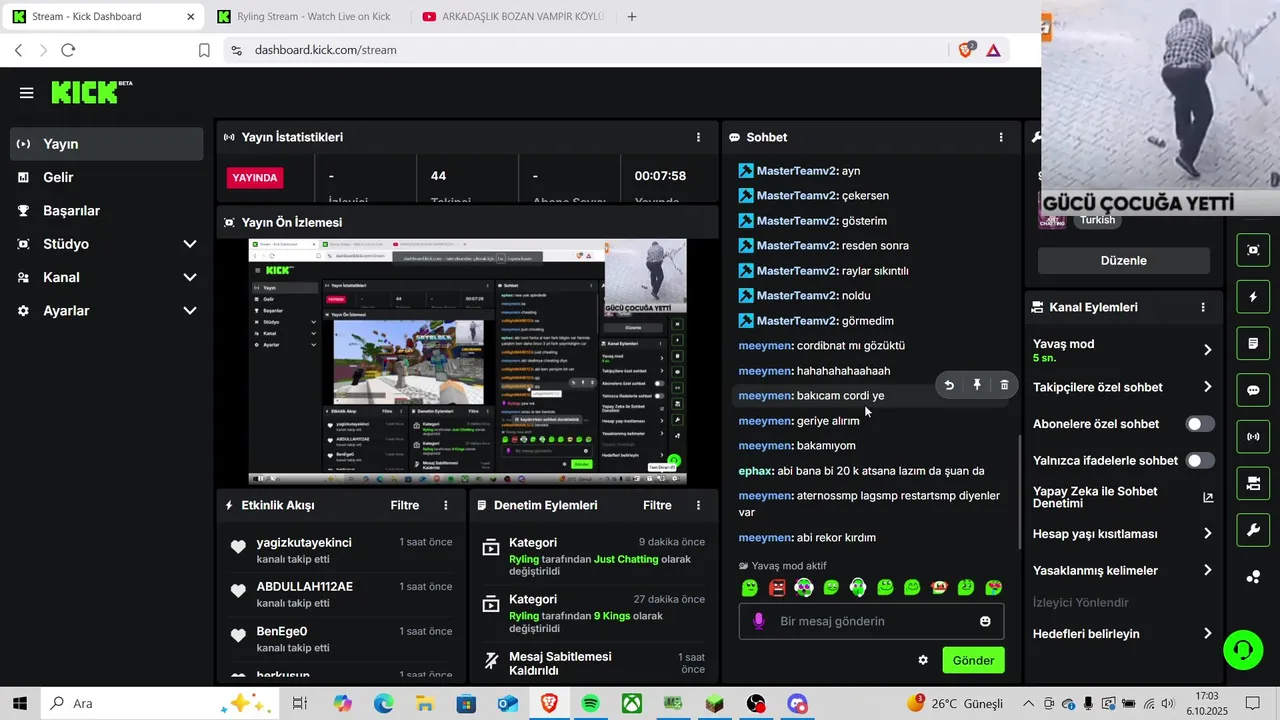Select Yayın in the sidebar
This screenshot has height=720, width=1280.
point(106,144)
